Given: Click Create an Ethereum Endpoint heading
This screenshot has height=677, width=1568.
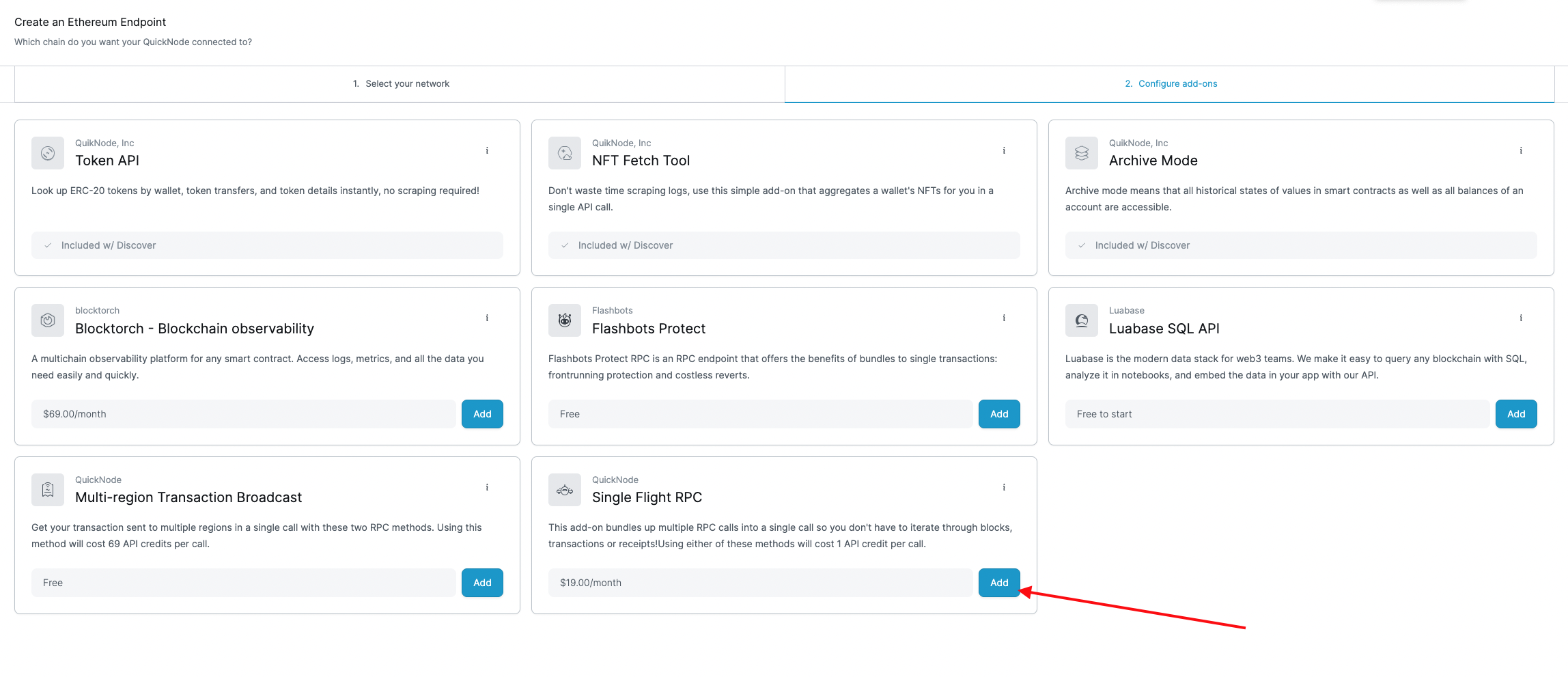Looking at the screenshot, I should 90,22.
